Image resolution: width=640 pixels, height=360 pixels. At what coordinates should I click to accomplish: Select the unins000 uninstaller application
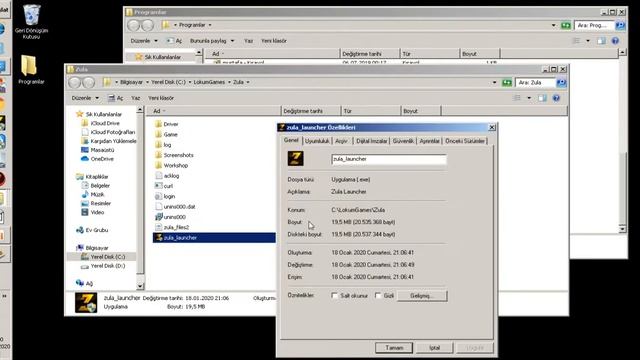[x=170, y=217]
